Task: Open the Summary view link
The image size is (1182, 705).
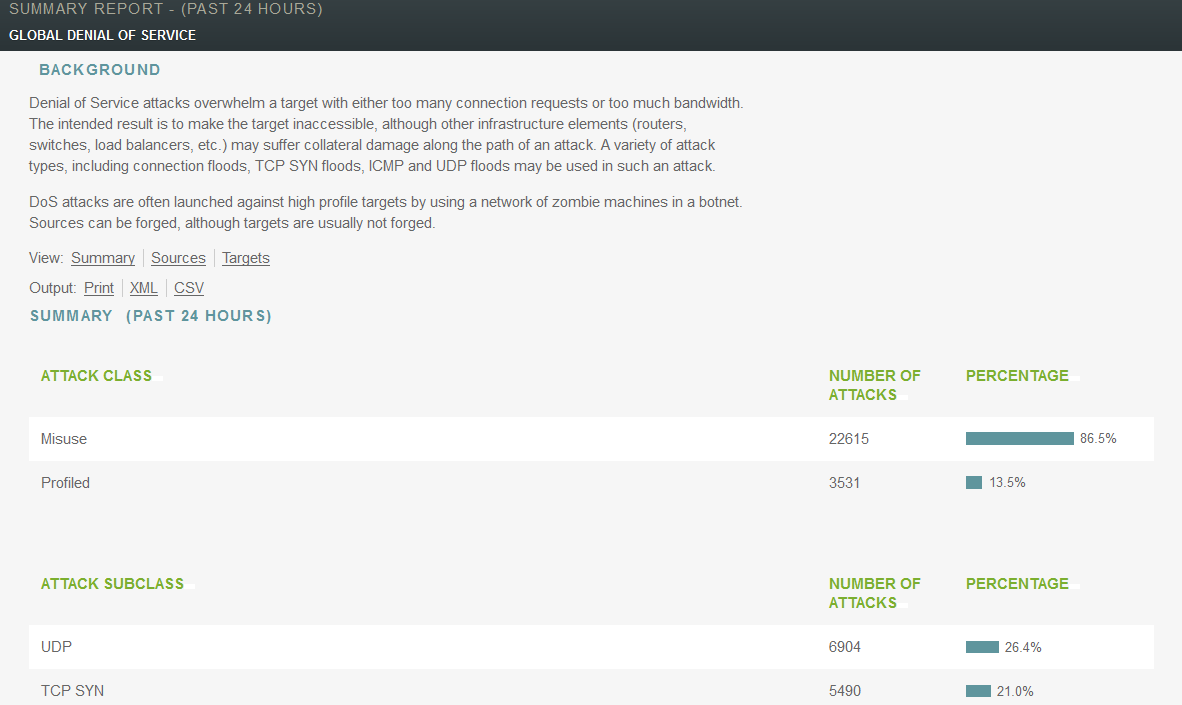Action: click(x=103, y=258)
